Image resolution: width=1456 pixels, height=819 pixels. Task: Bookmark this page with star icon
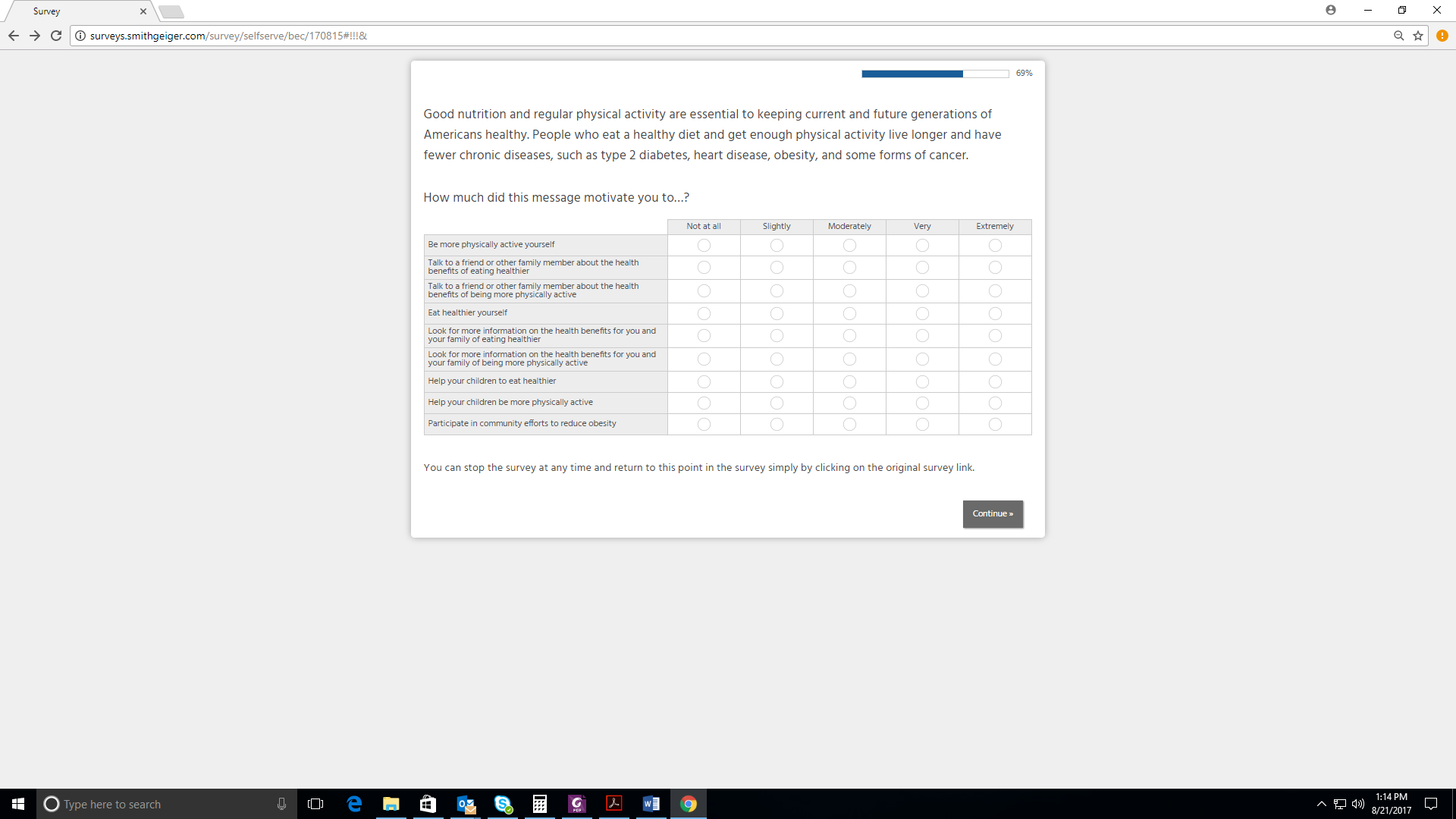click(1418, 36)
